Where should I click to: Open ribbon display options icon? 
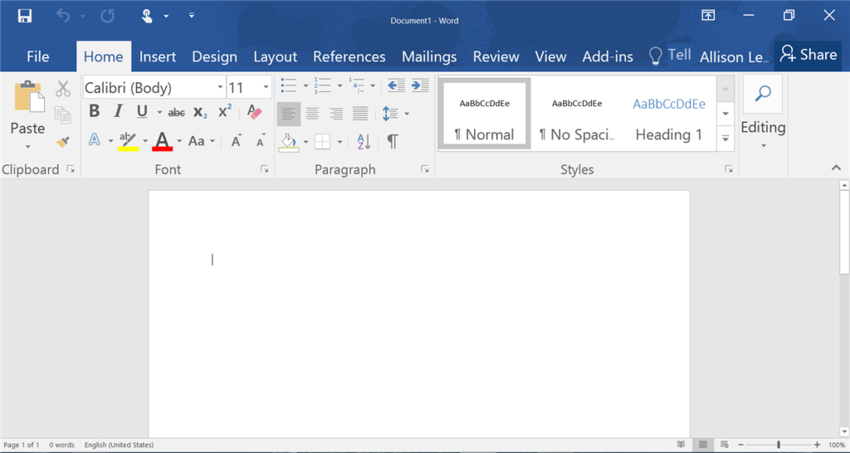[x=708, y=15]
